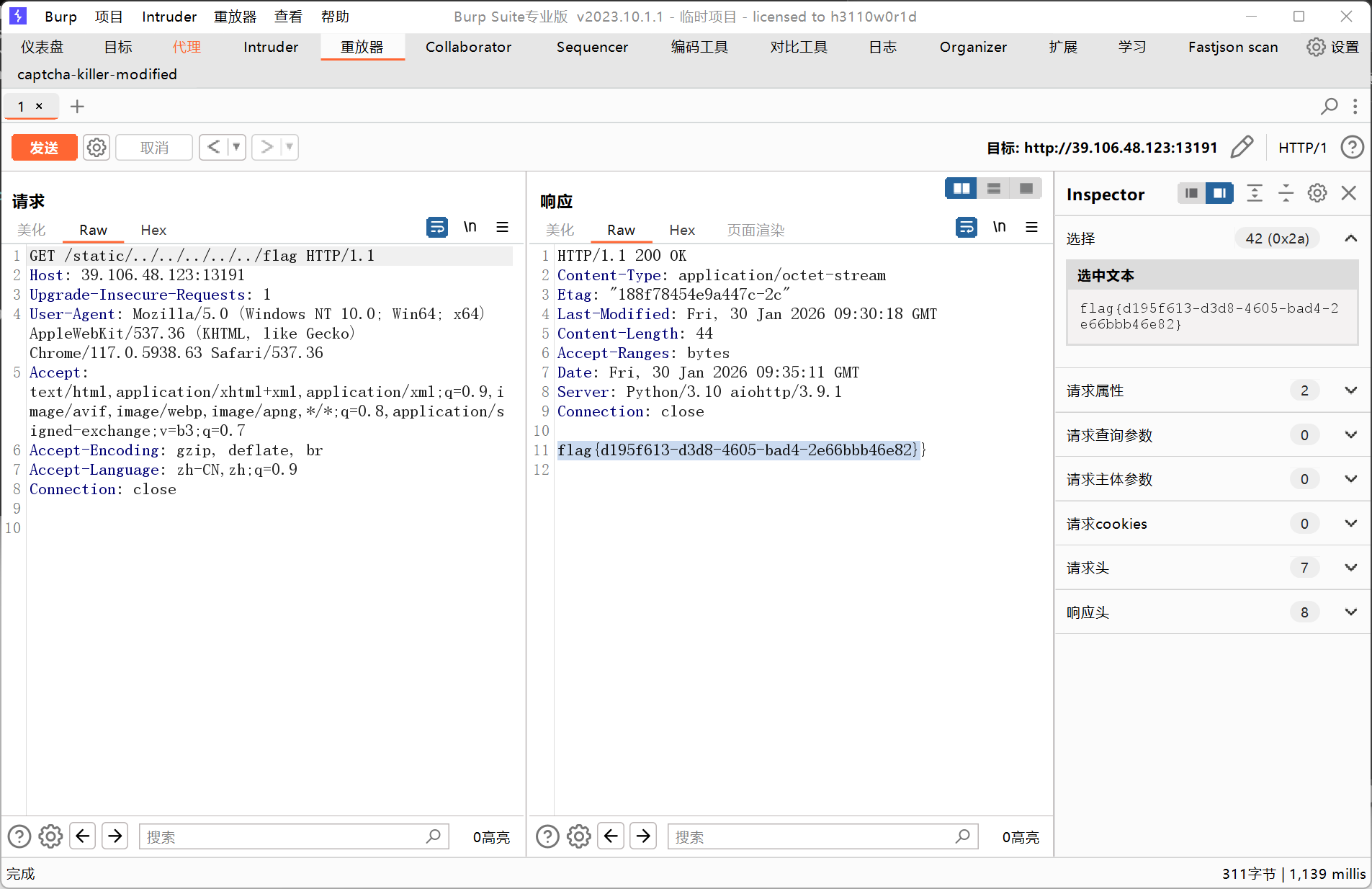Jump to next response search match

tap(643, 836)
